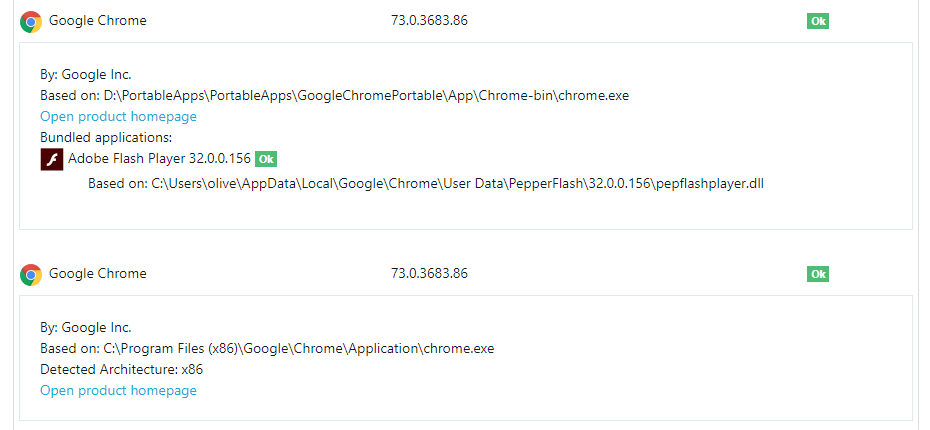Click the Adobe Flash Player icon
This screenshot has height=430, width=930.
[52, 160]
